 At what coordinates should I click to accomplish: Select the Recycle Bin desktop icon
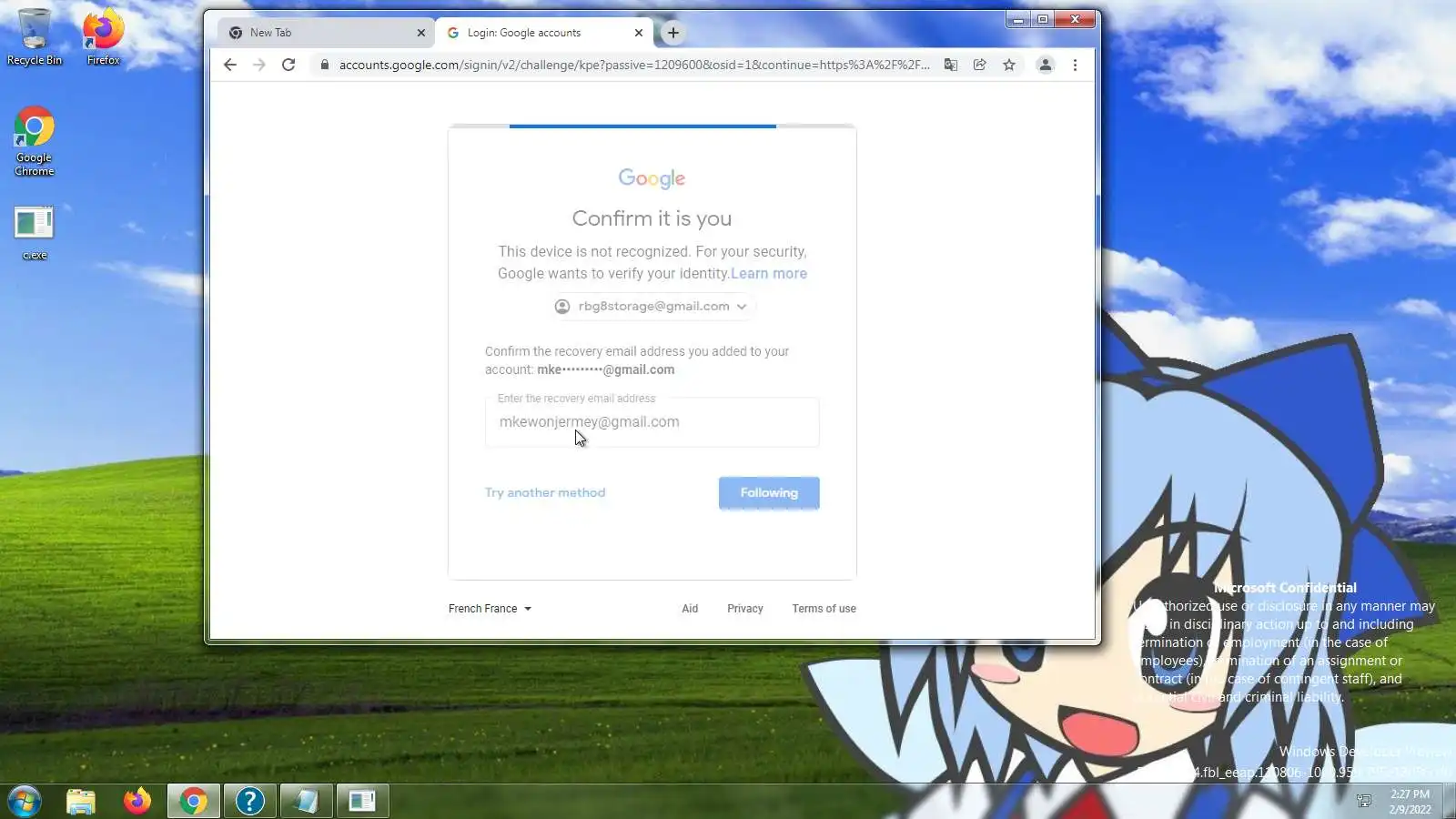[x=35, y=36]
